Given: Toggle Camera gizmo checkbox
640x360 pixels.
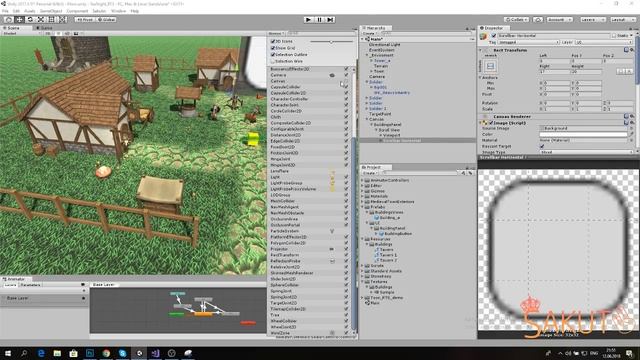Looking at the screenshot, I should (x=346, y=75).
